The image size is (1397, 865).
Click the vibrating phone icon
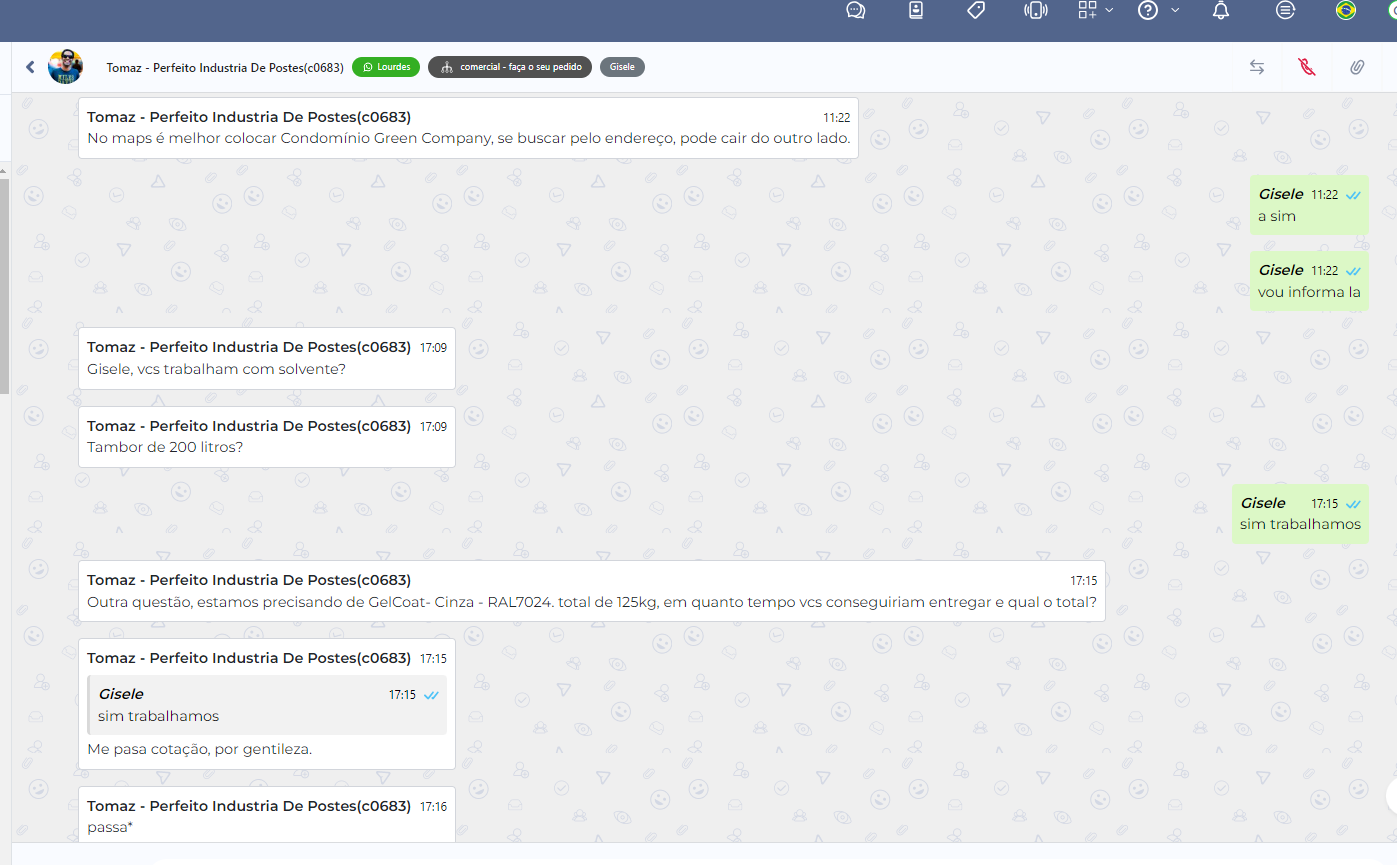(1035, 10)
